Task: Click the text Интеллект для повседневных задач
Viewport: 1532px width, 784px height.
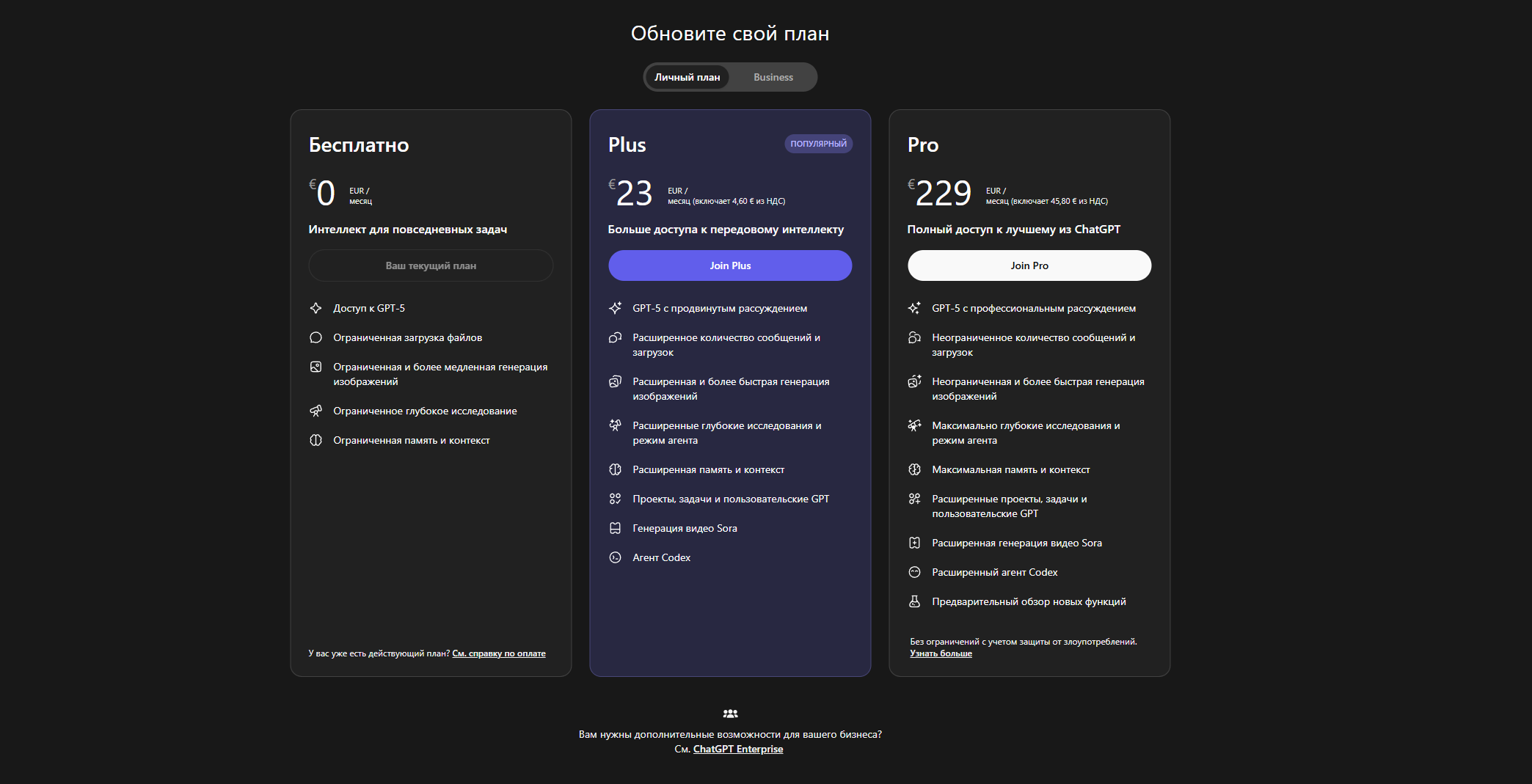Action: tap(408, 230)
